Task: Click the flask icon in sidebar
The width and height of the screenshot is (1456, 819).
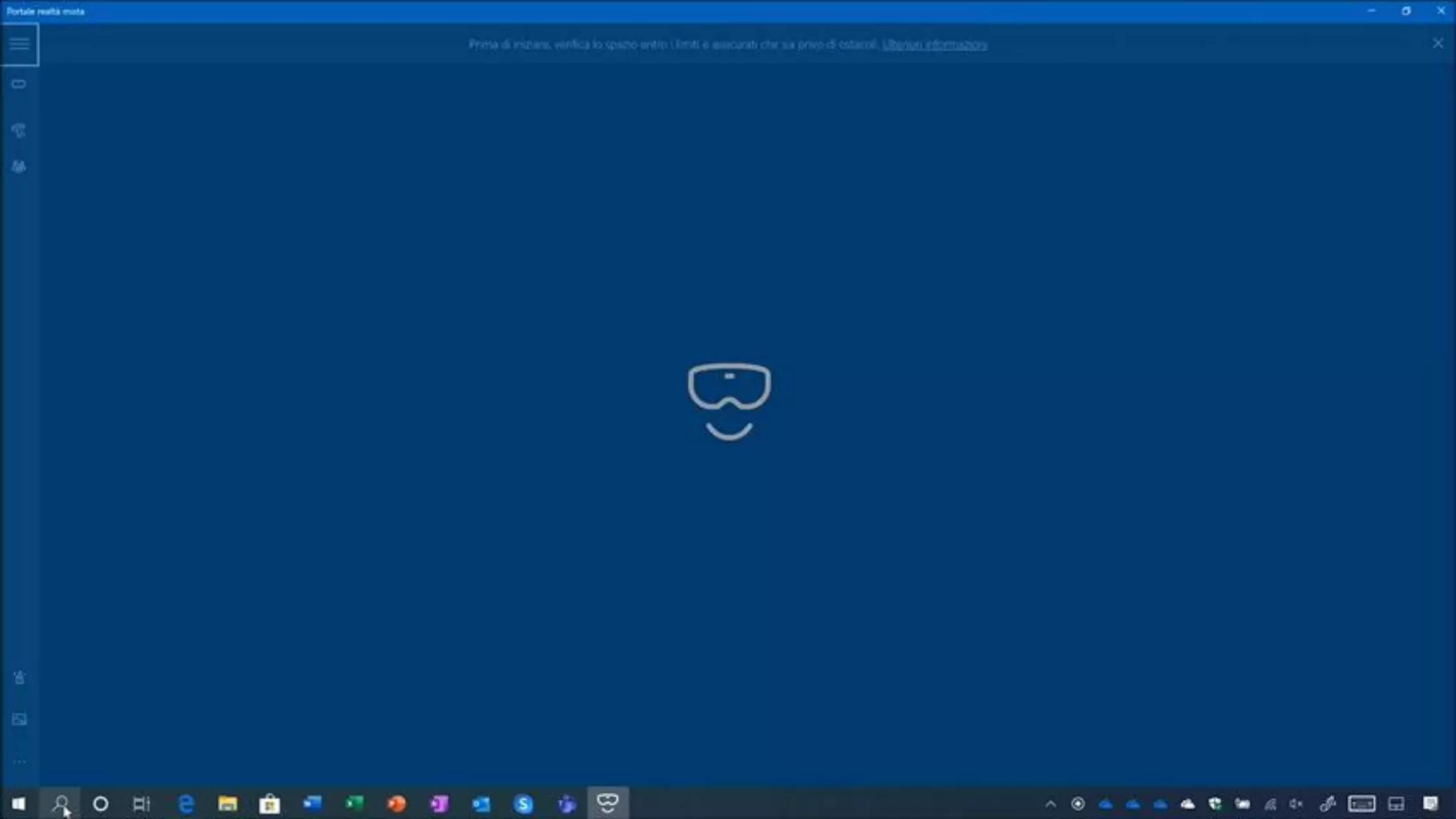Action: pos(19,678)
